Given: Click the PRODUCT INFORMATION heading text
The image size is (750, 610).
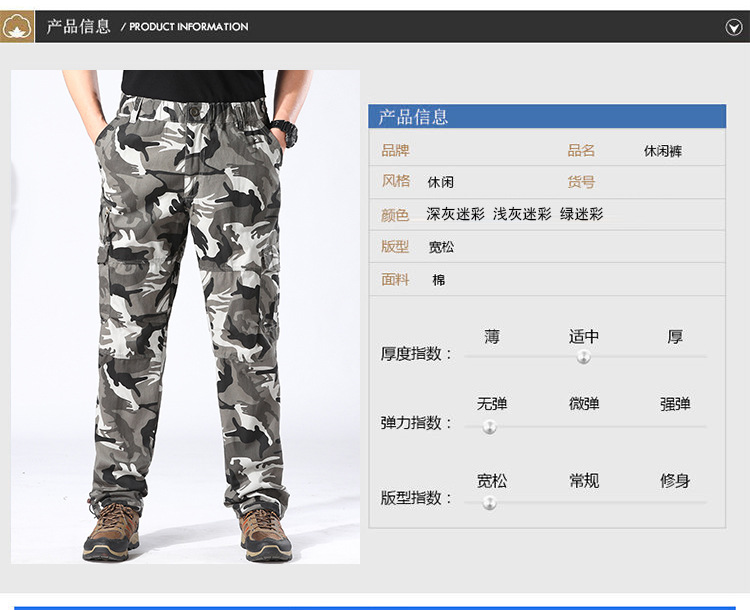Looking at the screenshot, I should coord(188,27).
